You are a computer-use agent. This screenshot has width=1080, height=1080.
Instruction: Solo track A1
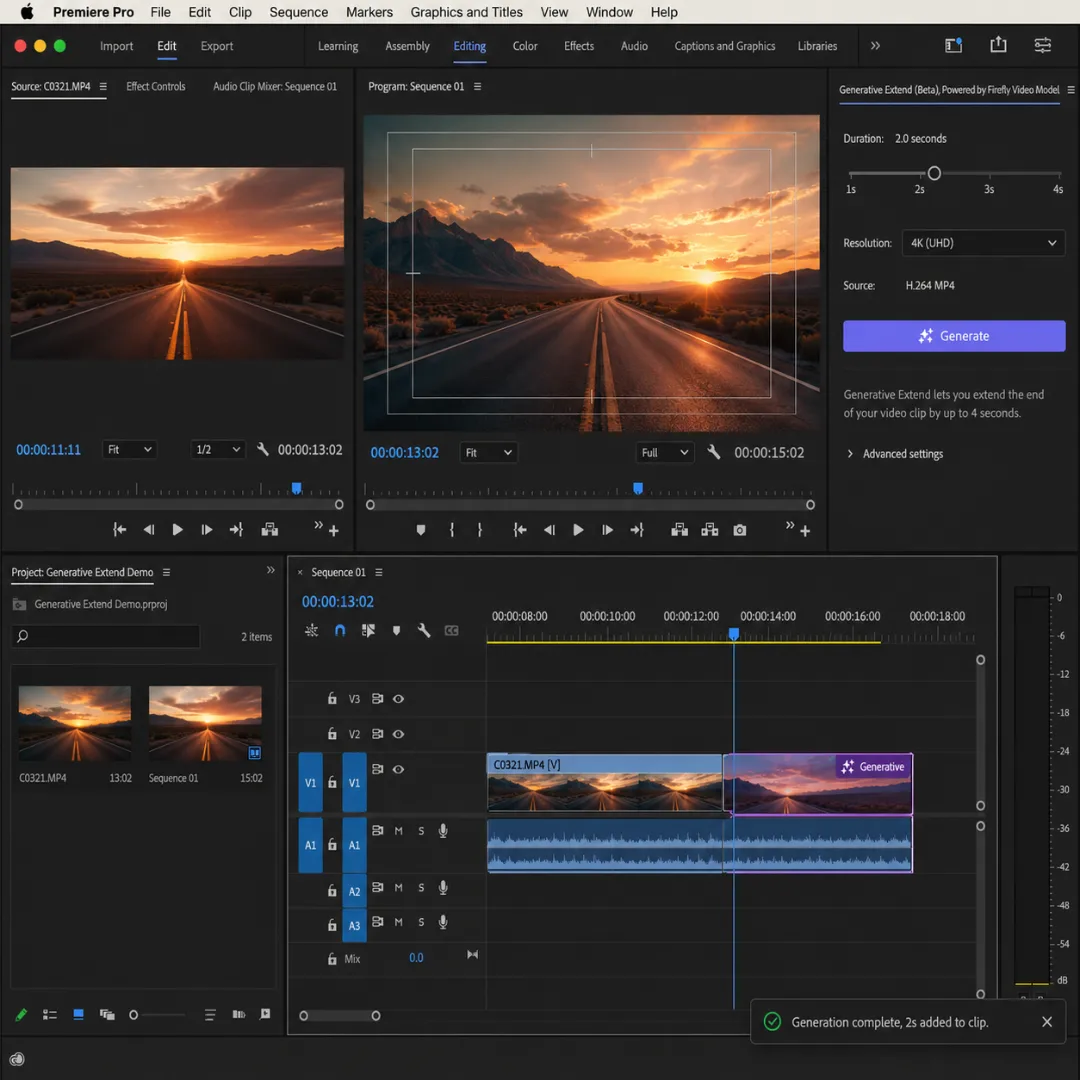(421, 831)
